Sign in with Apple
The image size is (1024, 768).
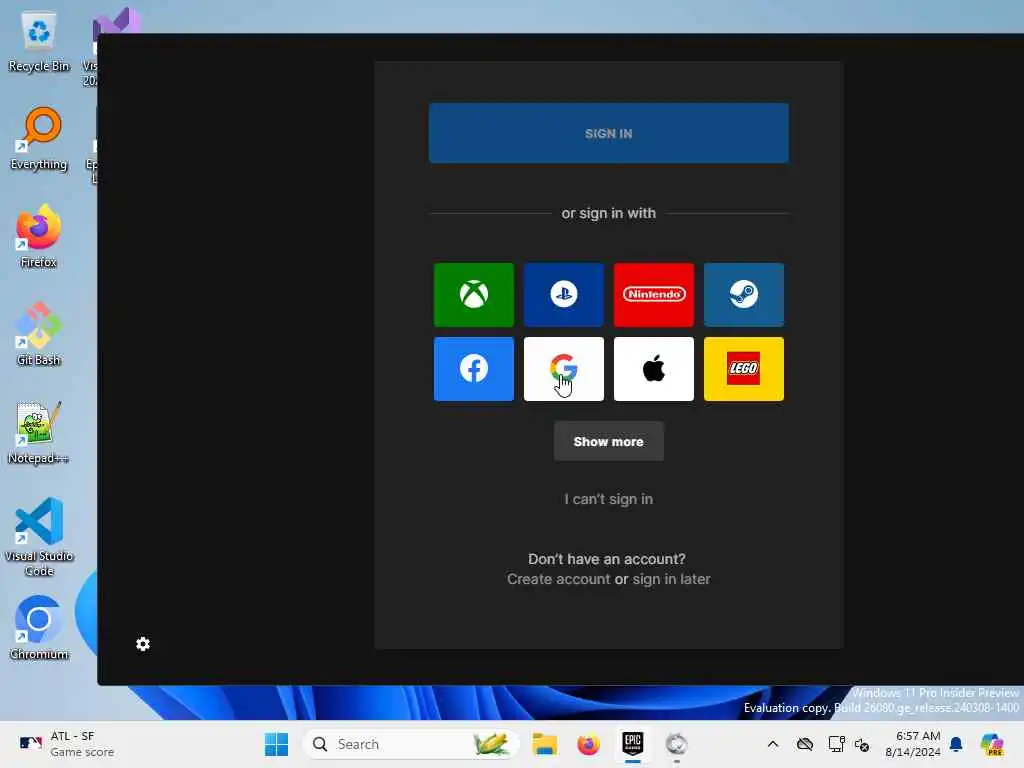(654, 369)
